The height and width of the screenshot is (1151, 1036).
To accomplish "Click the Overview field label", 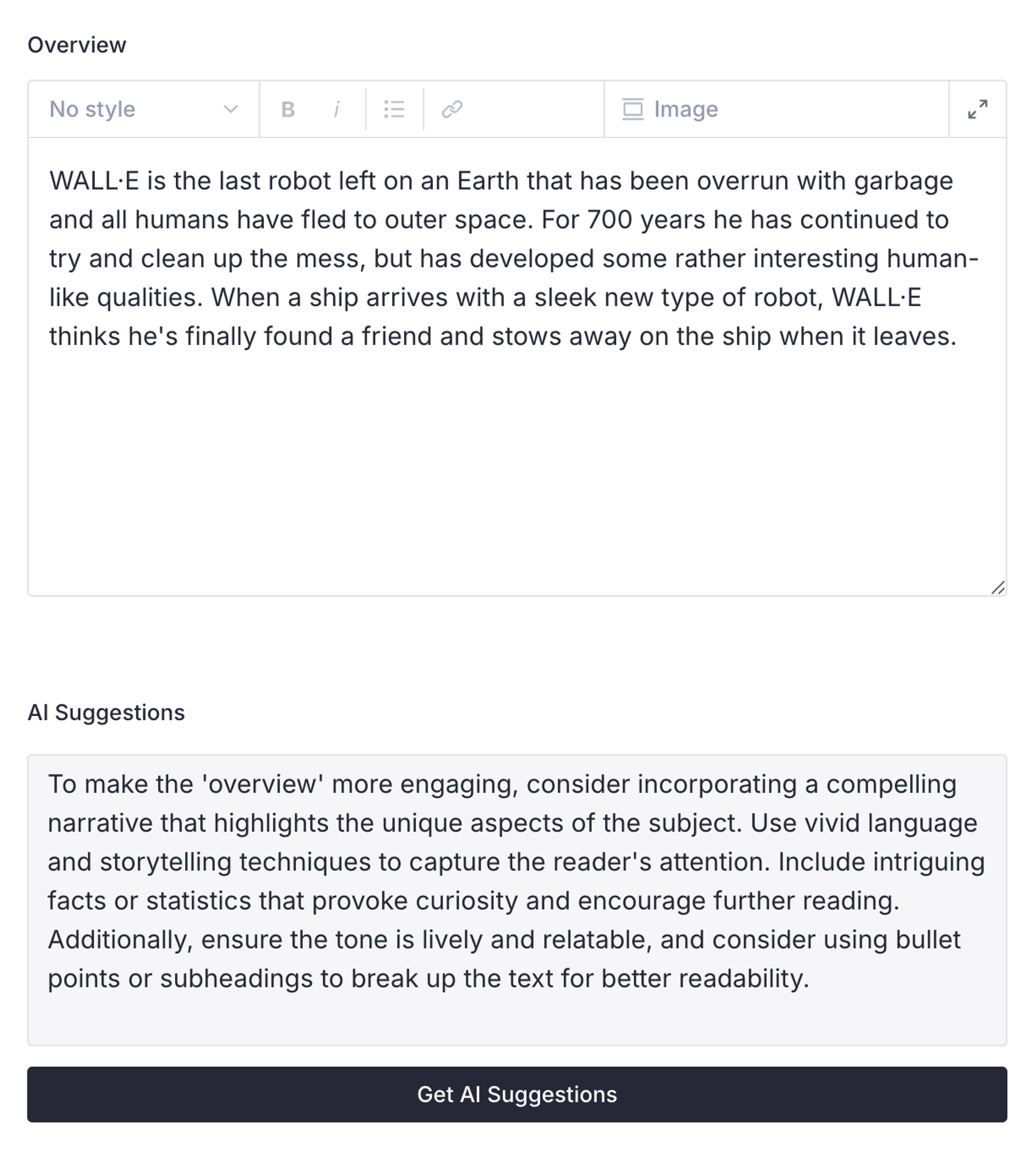I will 77,45.
